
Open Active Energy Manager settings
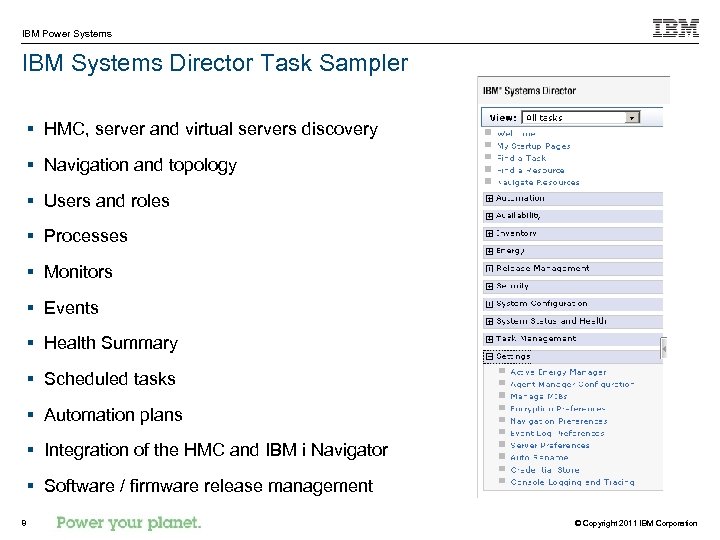[x=558, y=372]
